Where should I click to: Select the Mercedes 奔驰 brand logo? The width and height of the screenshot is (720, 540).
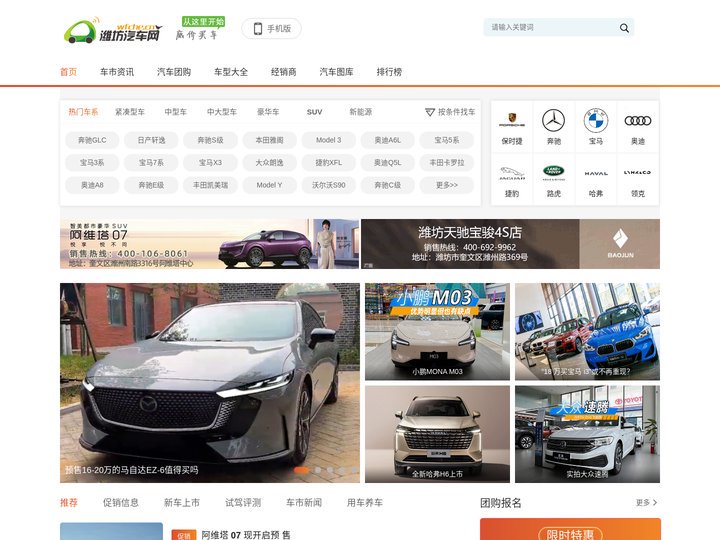(x=553, y=120)
